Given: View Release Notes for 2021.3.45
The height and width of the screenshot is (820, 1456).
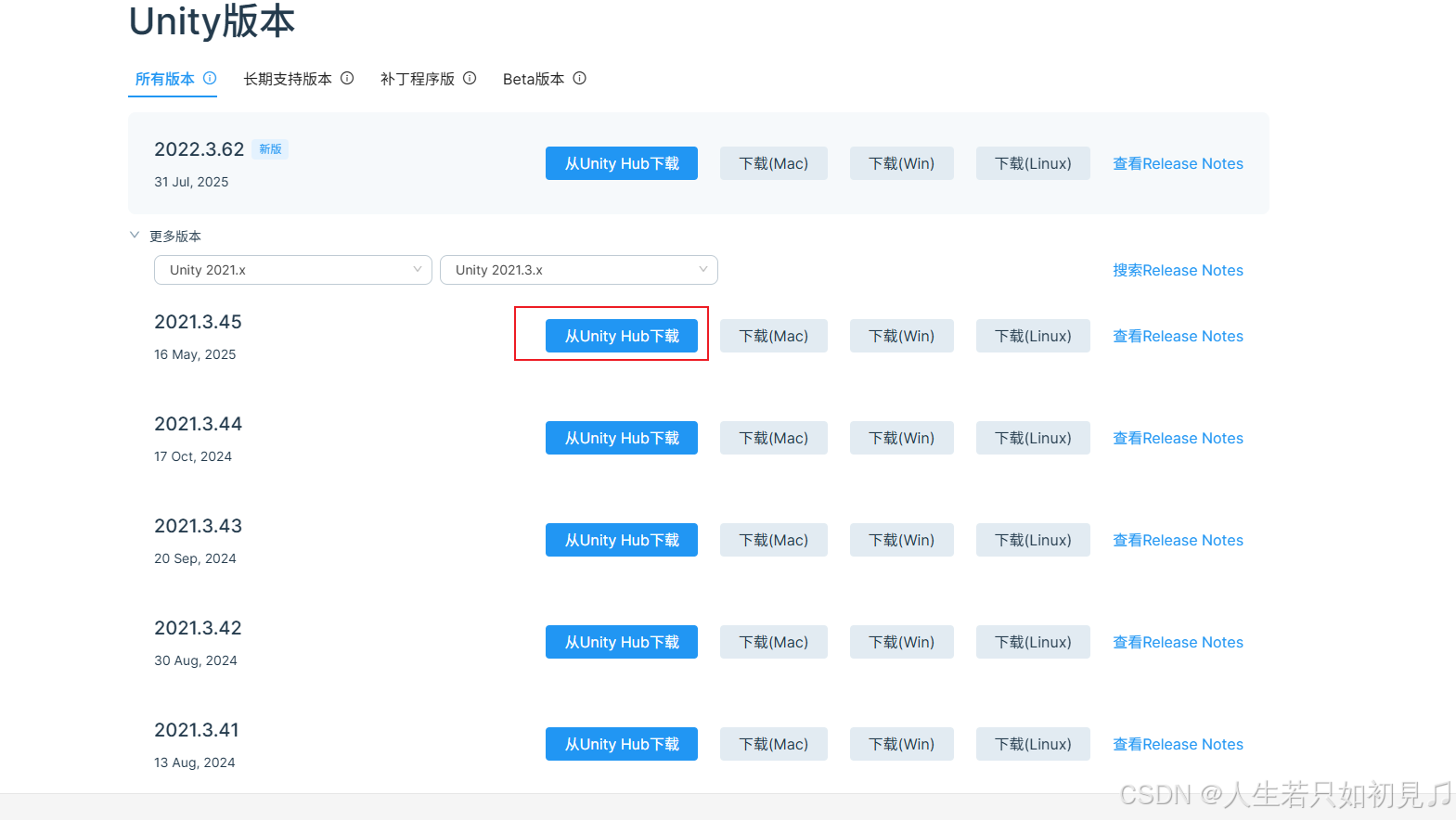Looking at the screenshot, I should tap(1178, 336).
